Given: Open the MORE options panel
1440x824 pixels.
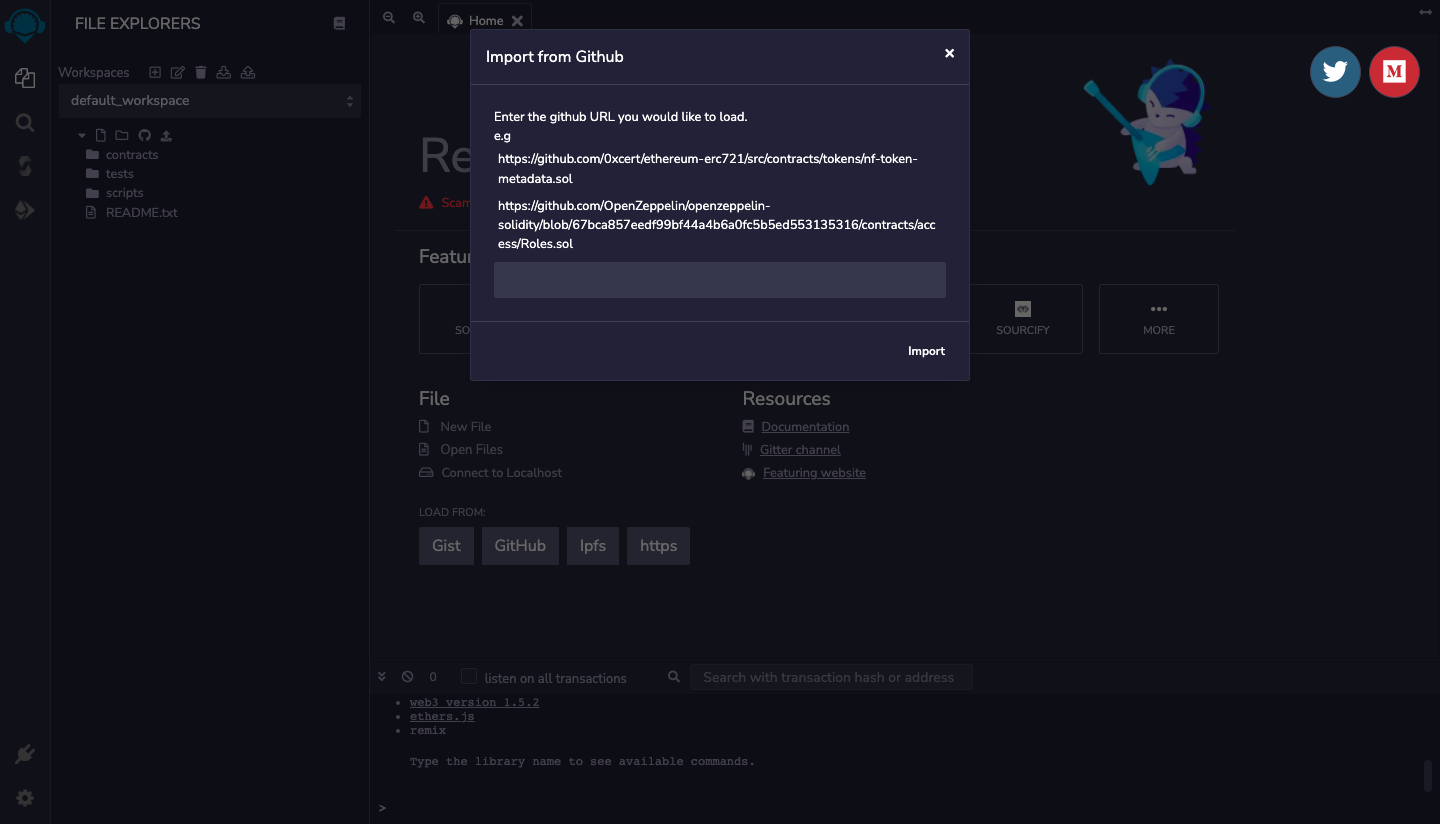Looking at the screenshot, I should pos(1158,319).
